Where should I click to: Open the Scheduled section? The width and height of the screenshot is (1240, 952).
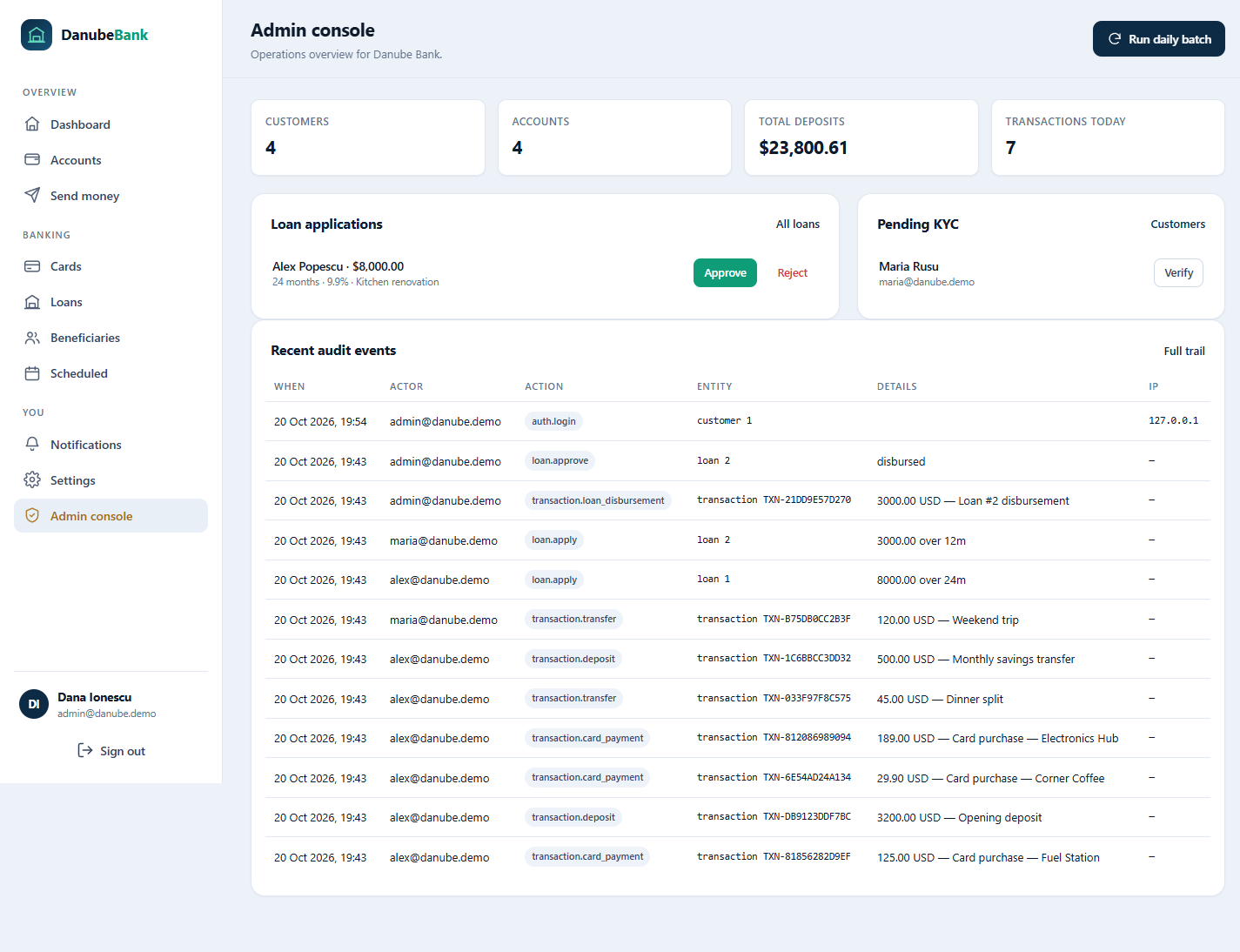point(111,373)
